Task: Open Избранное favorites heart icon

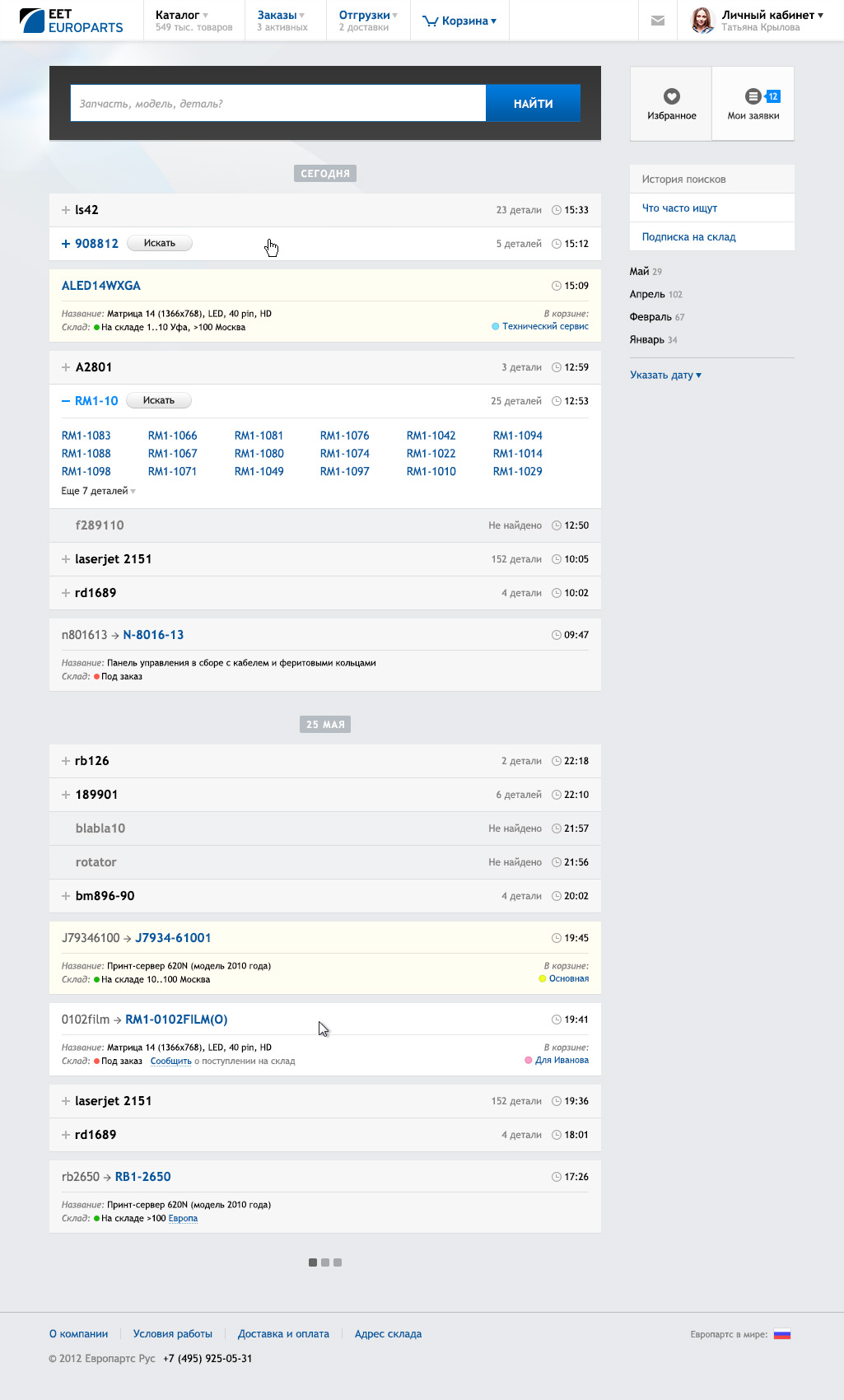Action: coord(672,97)
